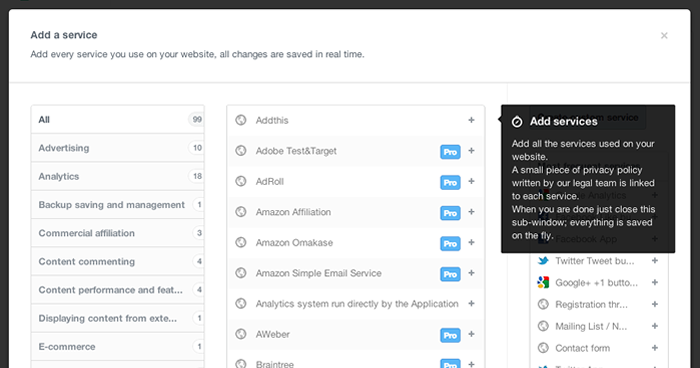The image size is (700, 368).
Task: Open the E-commerce category
Action: 118,347
